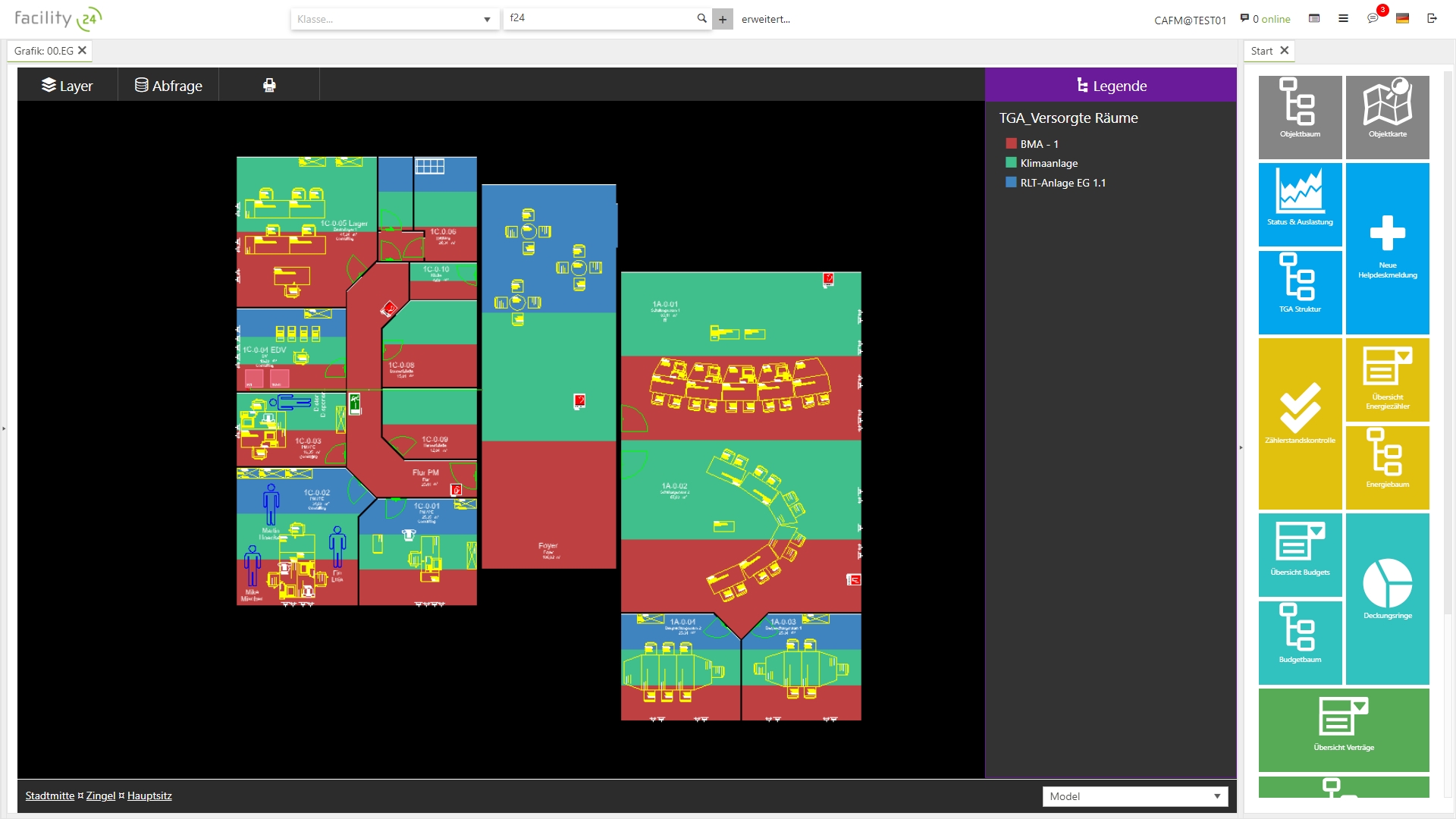The image size is (1456, 819).
Task: Expand the Model dropdown
Action: click(x=1134, y=796)
